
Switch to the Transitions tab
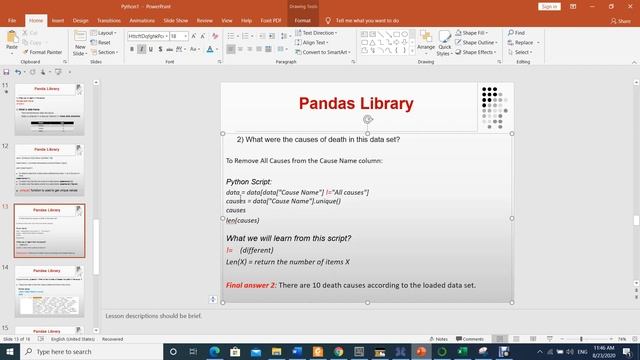tap(109, 20)
